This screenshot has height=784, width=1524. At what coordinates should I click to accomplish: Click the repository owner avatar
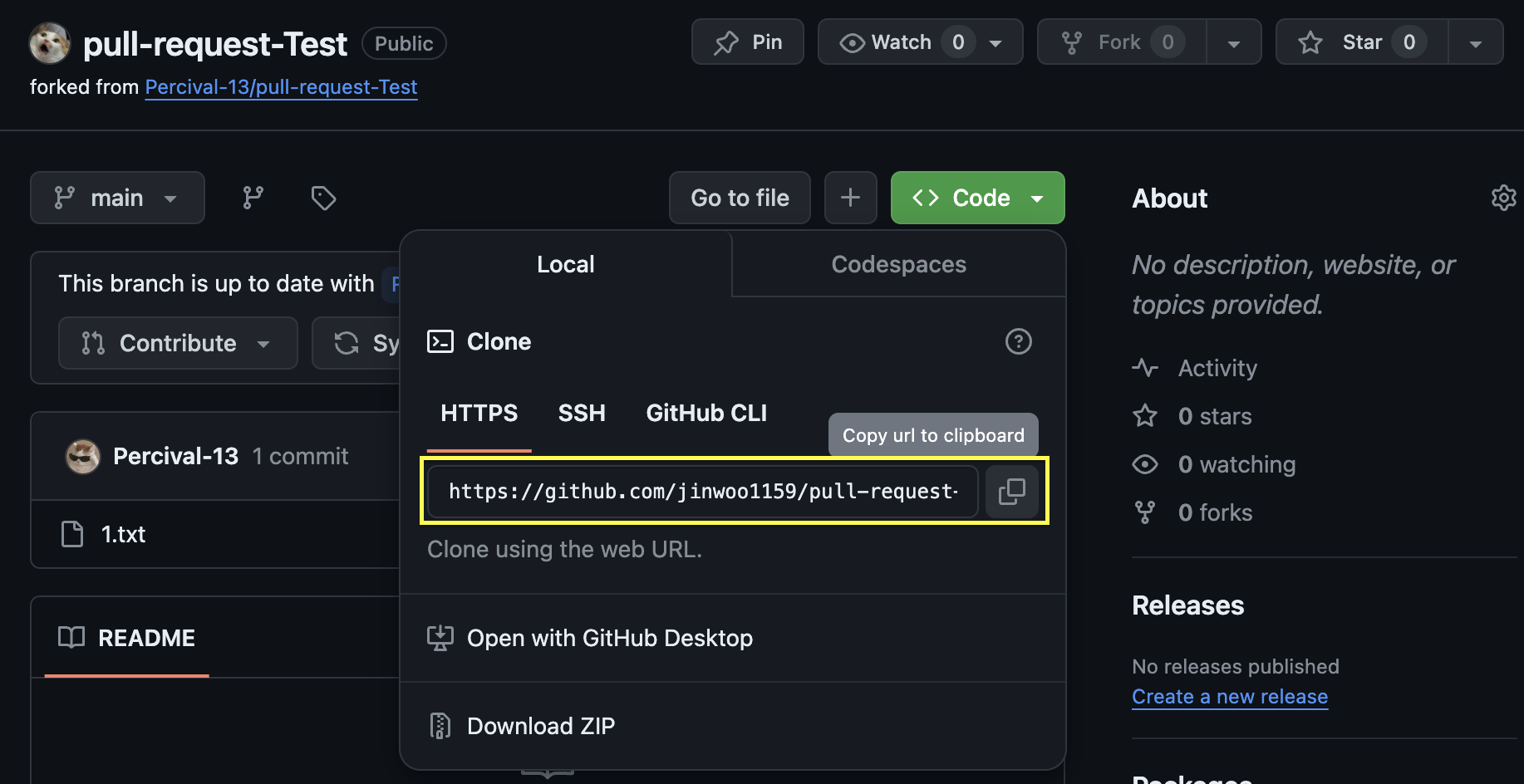tap(50, 43)
